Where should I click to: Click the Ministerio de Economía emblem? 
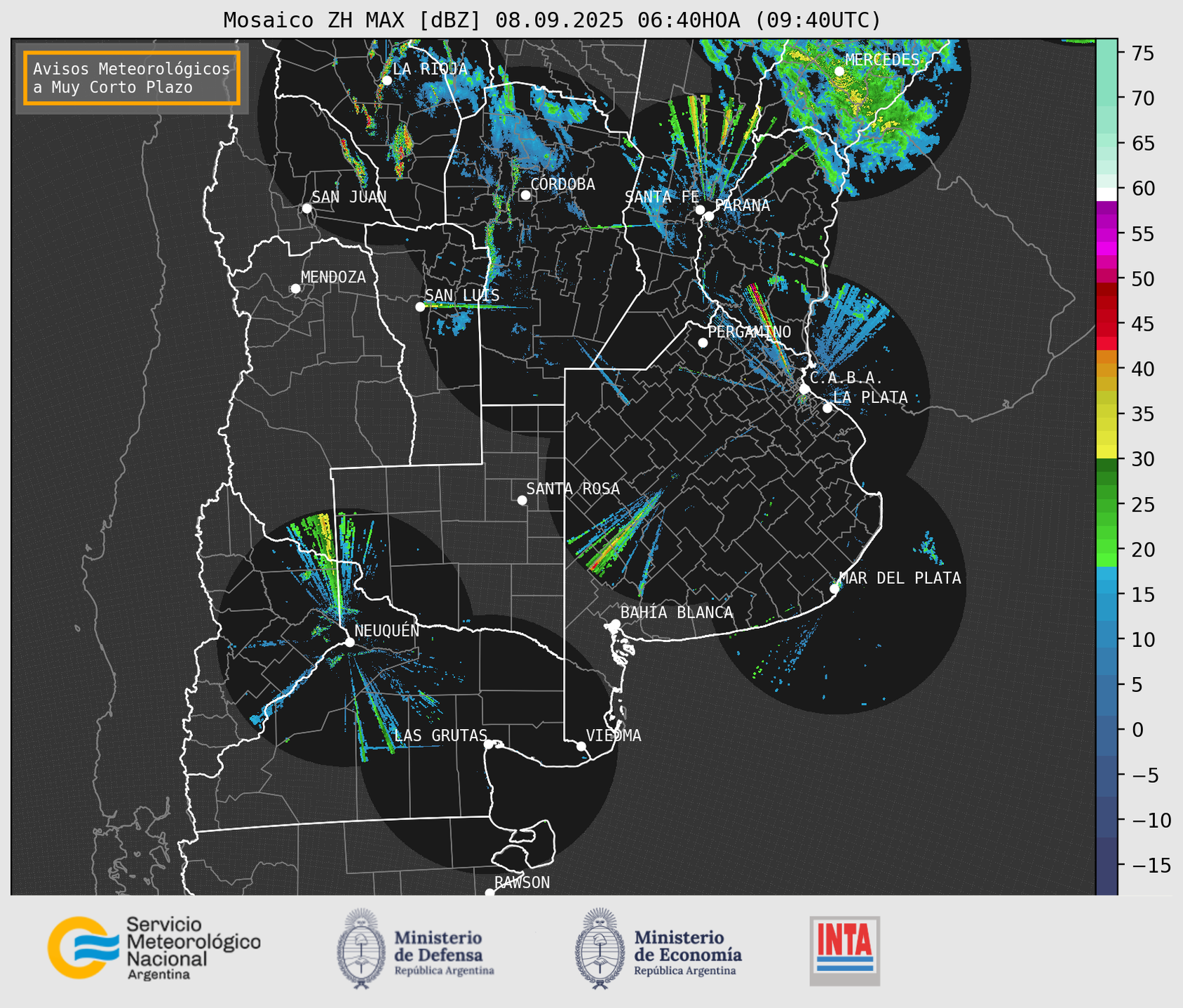(x=600, y=948)
